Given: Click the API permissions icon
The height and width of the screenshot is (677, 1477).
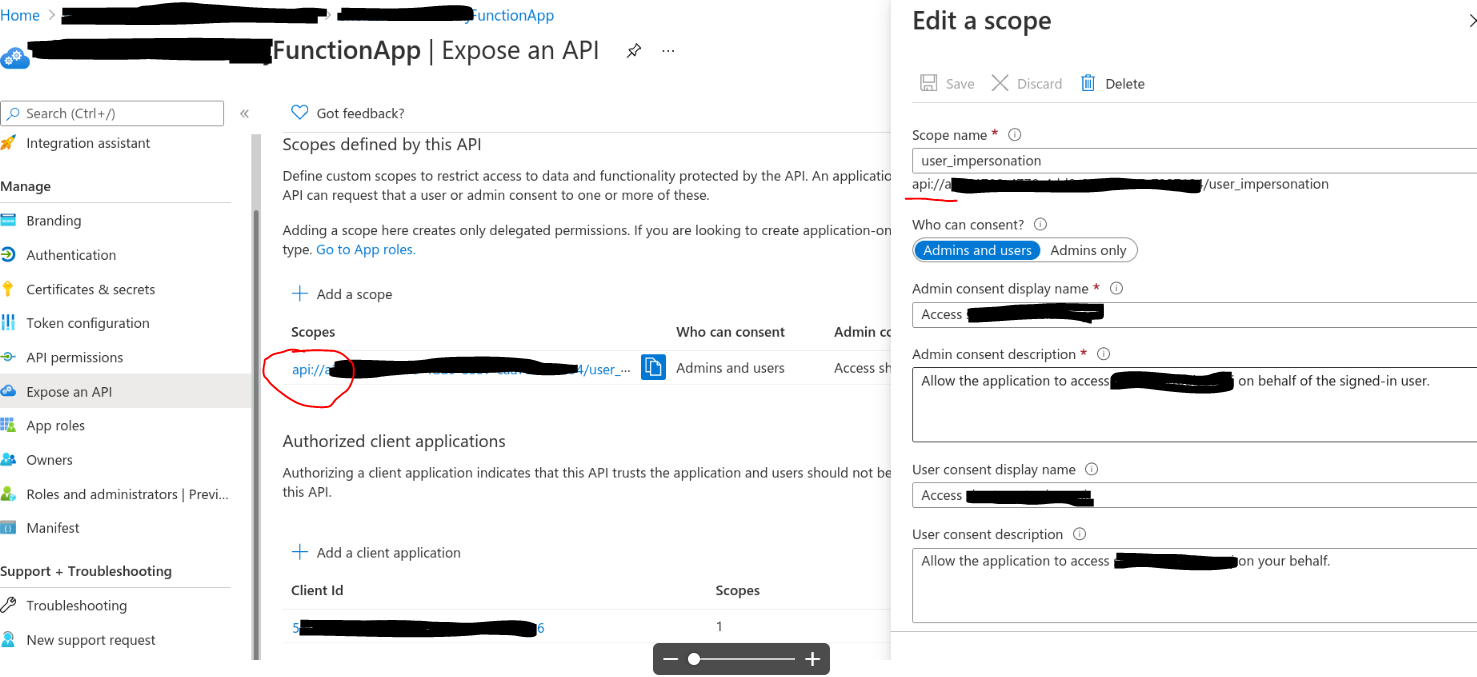Looking at the screenshot, I should (x=9, y=357).
